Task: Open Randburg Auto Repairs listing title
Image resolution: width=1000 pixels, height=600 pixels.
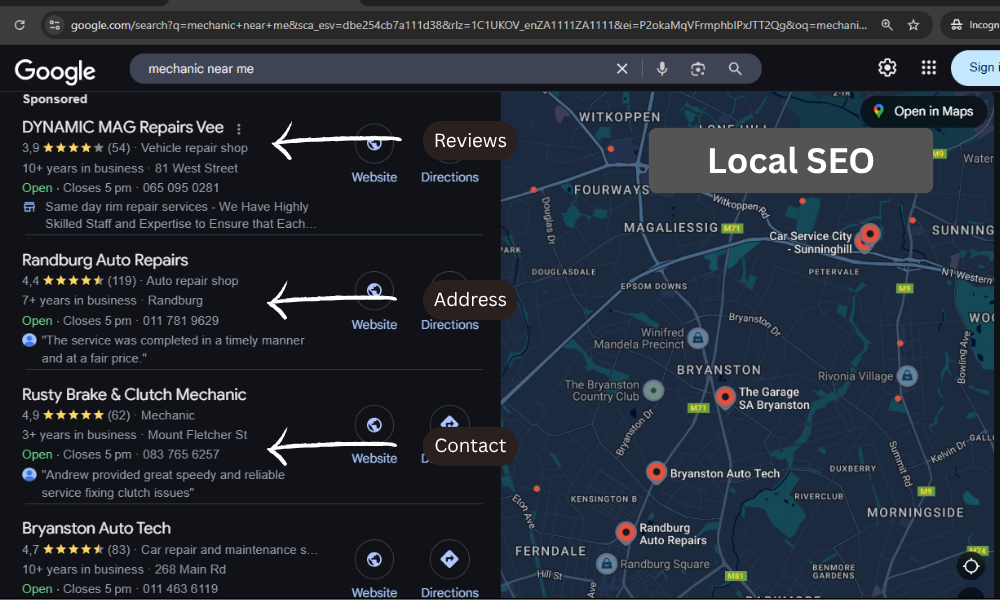Action: [105, 260]
